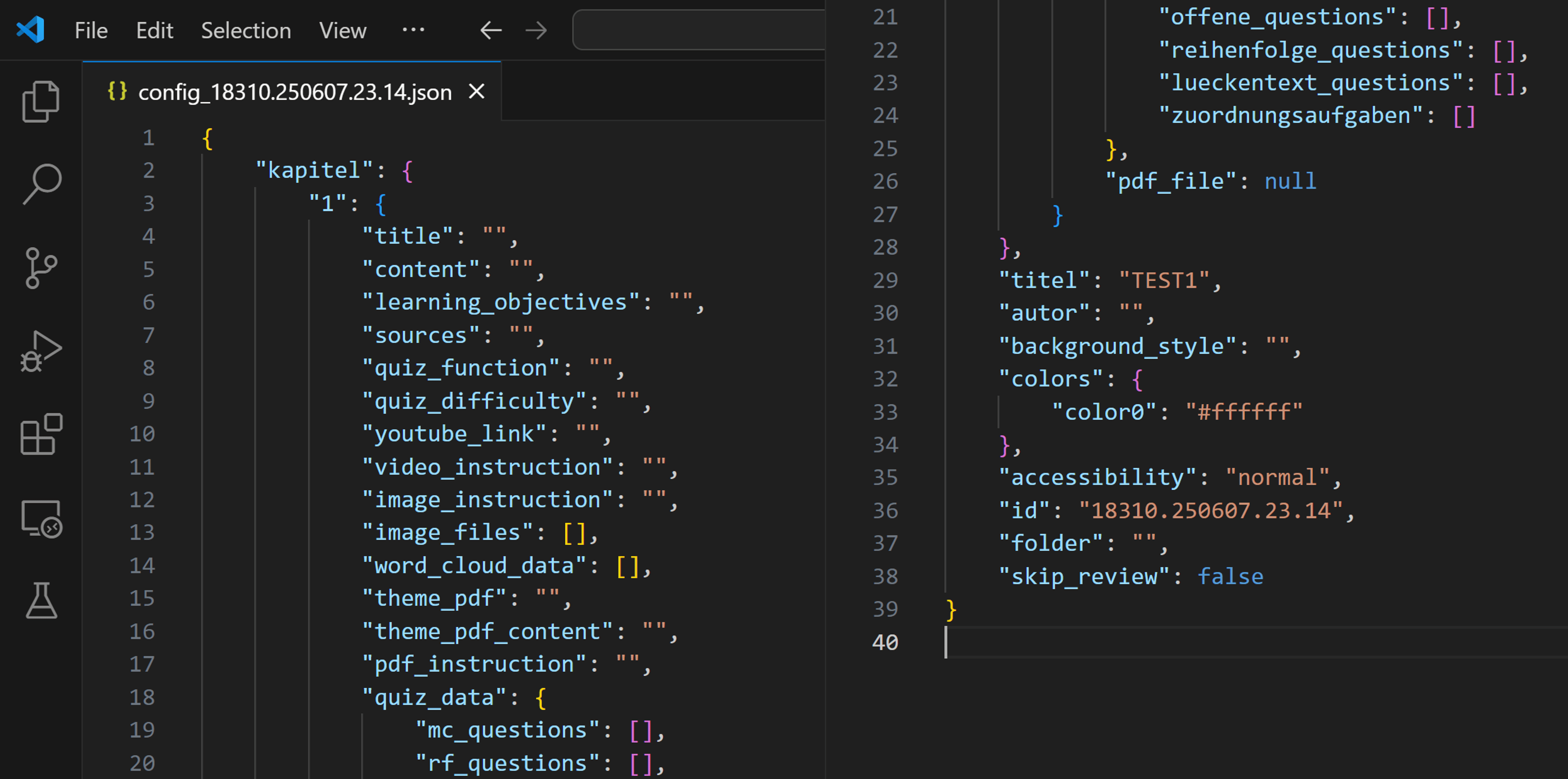Open the Testing flask icon

click(41, 601)
